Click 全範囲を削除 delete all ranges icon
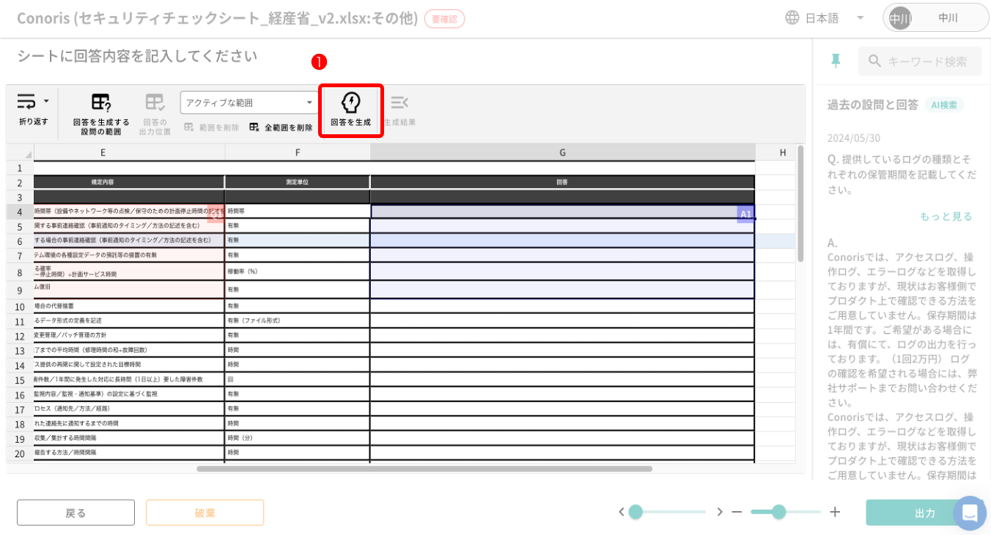This screenshot has height=535, width=991. (255, 128)
